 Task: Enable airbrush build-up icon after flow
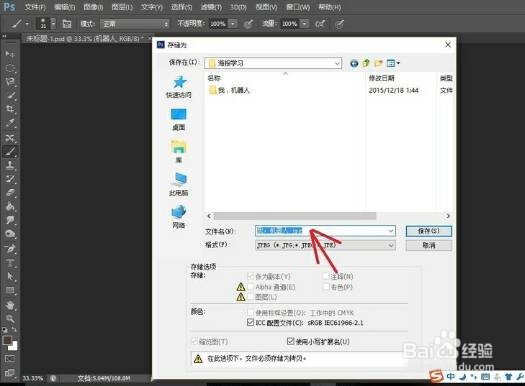pyautogui.click(x=320, y=24)
